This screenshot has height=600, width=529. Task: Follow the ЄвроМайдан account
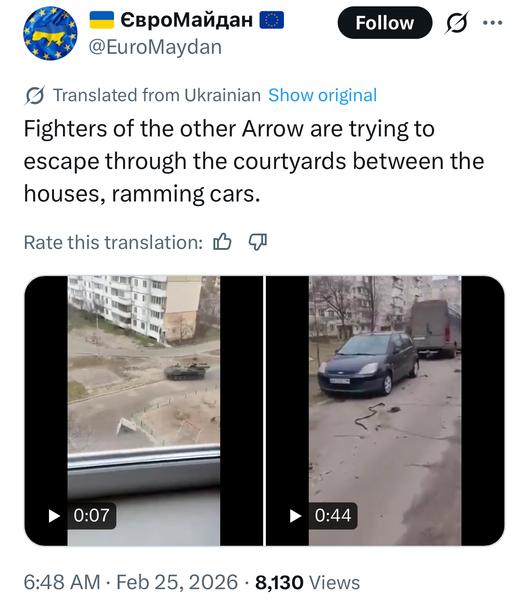pyautogui.click(x=385, y=23)
